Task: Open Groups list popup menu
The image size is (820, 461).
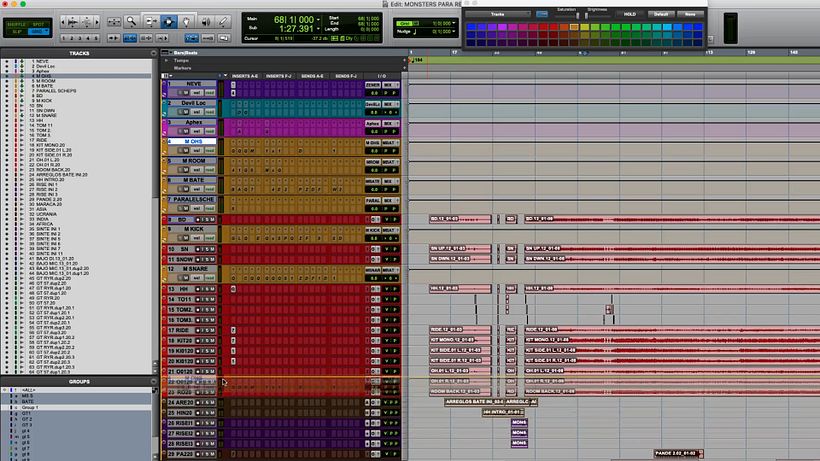Action: (x=153, y=382)
